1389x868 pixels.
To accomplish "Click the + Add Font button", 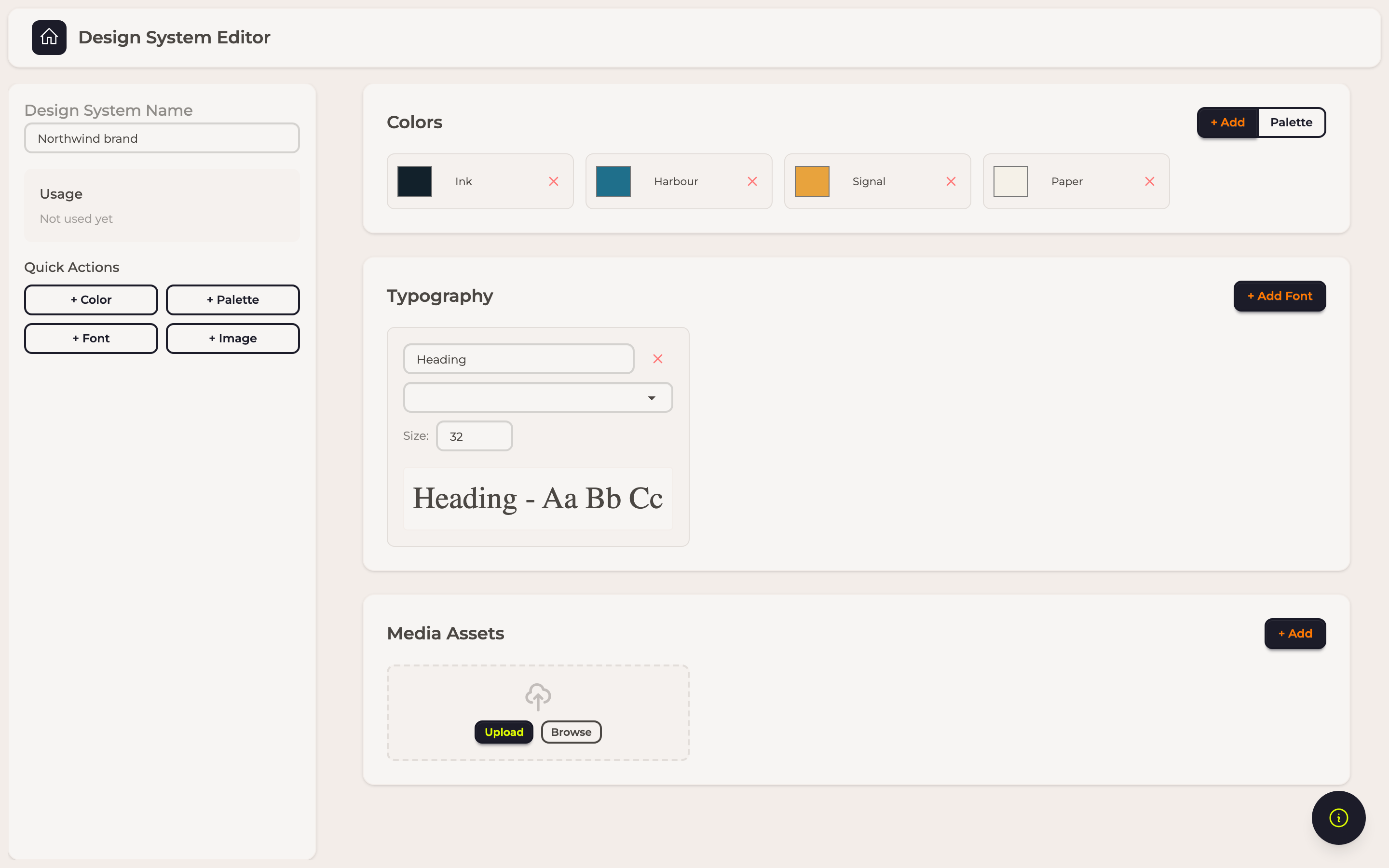I will (1280, 296).
